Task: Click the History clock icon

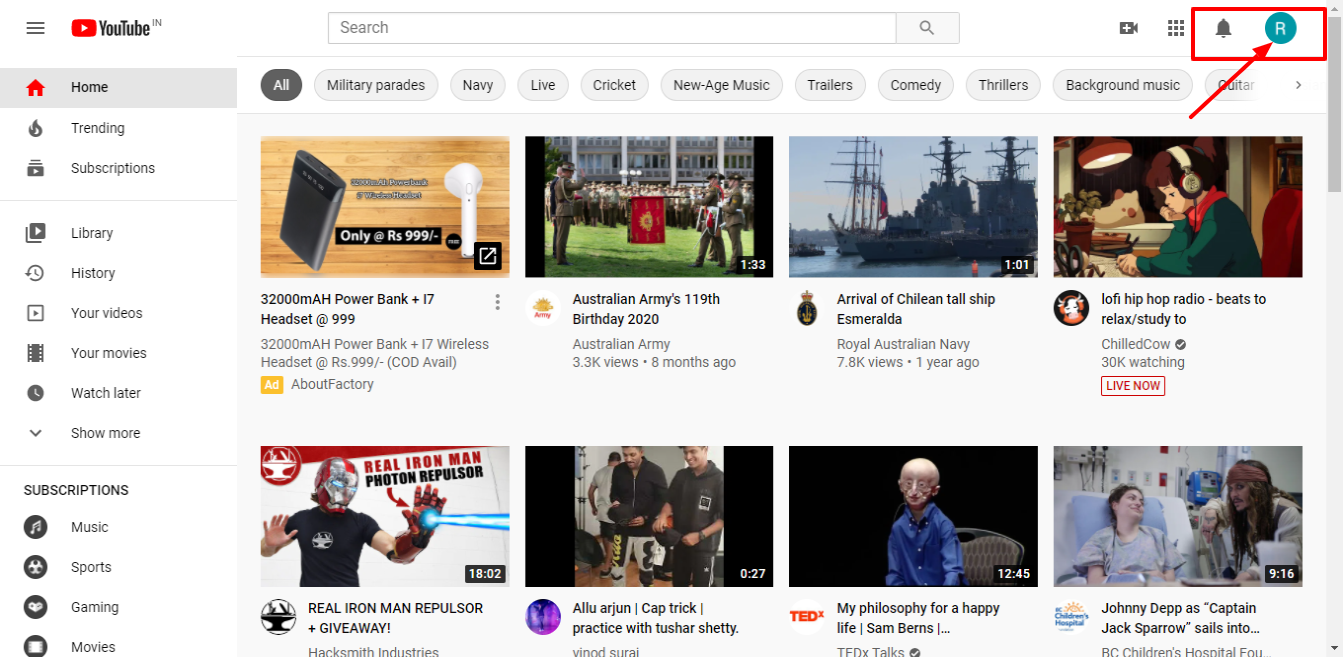Action: pos(36,273)
